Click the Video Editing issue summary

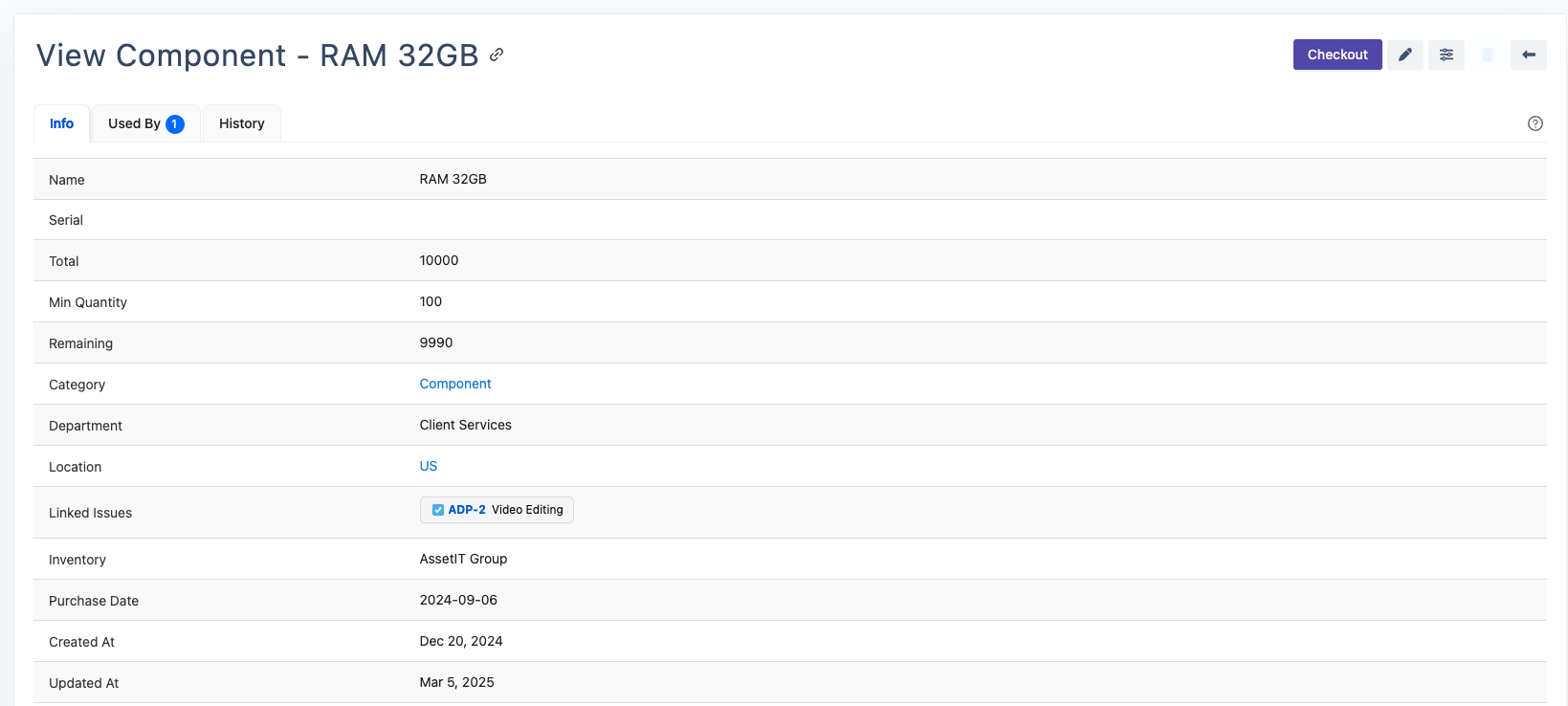527,510
